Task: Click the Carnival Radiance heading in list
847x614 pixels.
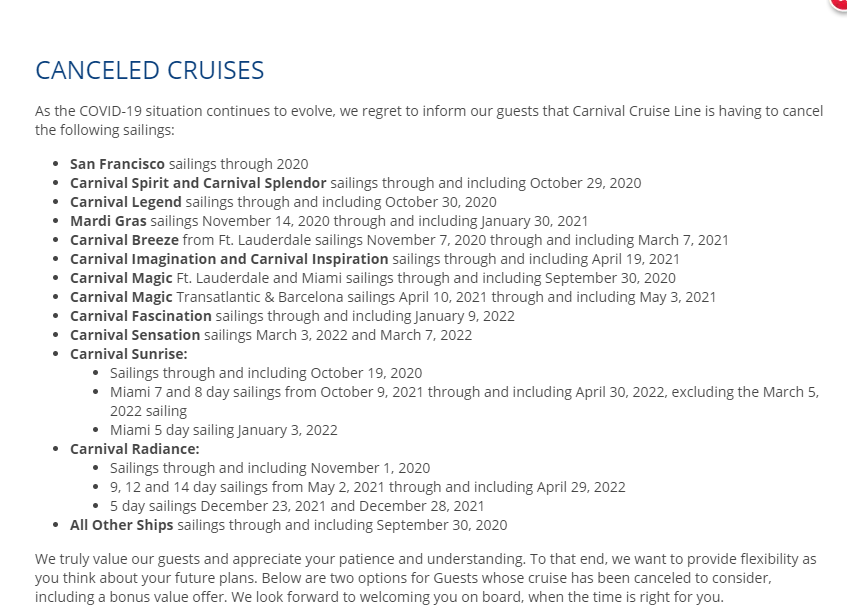Action: tap(135, 449)
